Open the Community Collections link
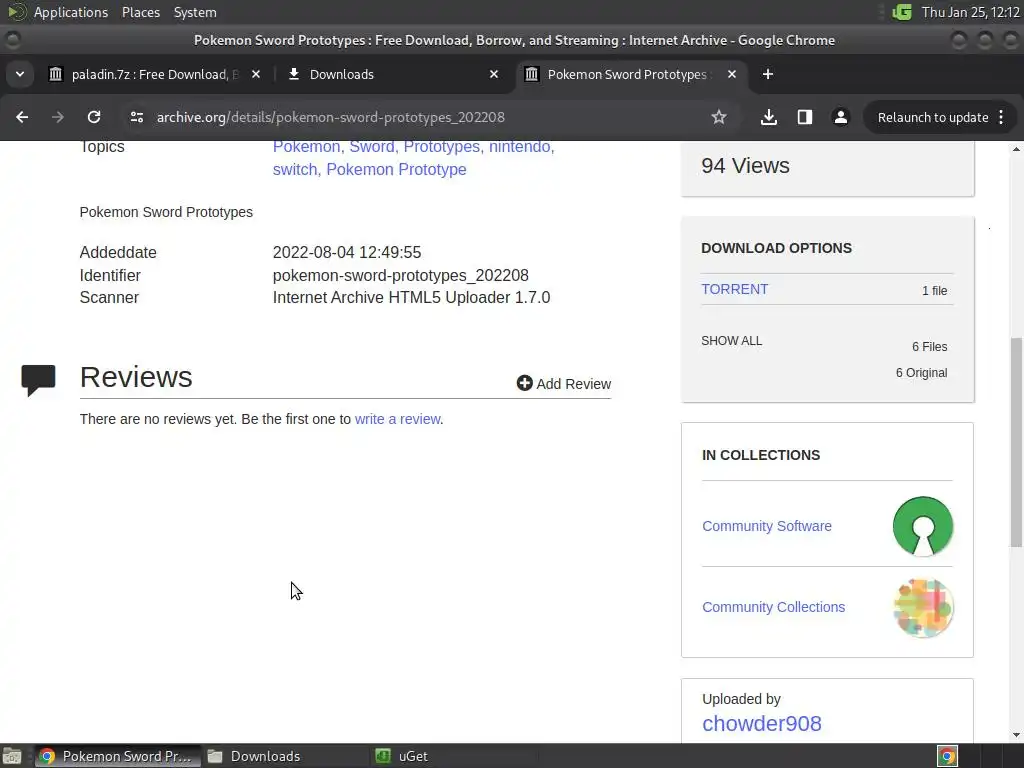 pyautogui.click(x=773, y=607)
